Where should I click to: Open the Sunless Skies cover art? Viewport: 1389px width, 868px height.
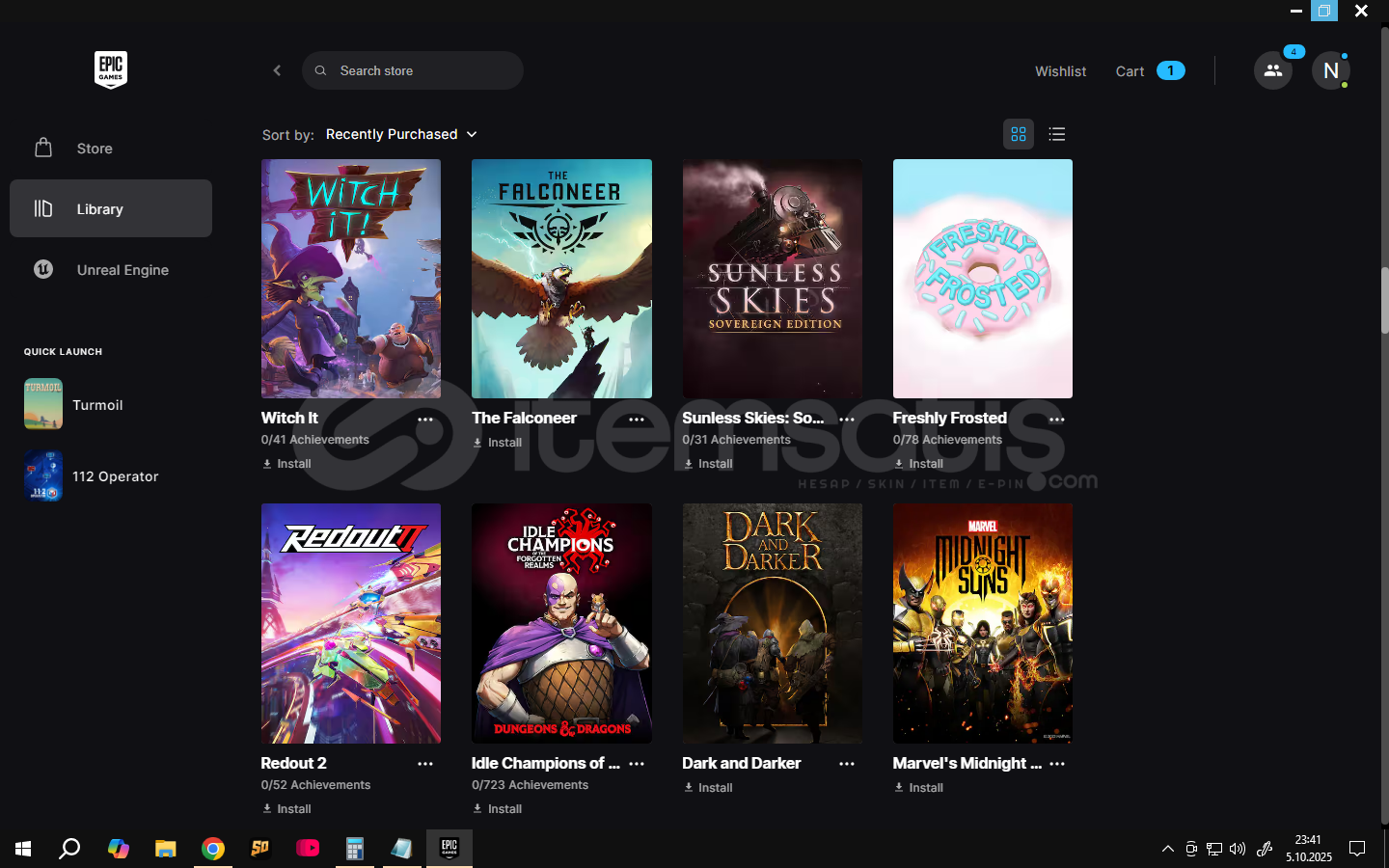773,279
